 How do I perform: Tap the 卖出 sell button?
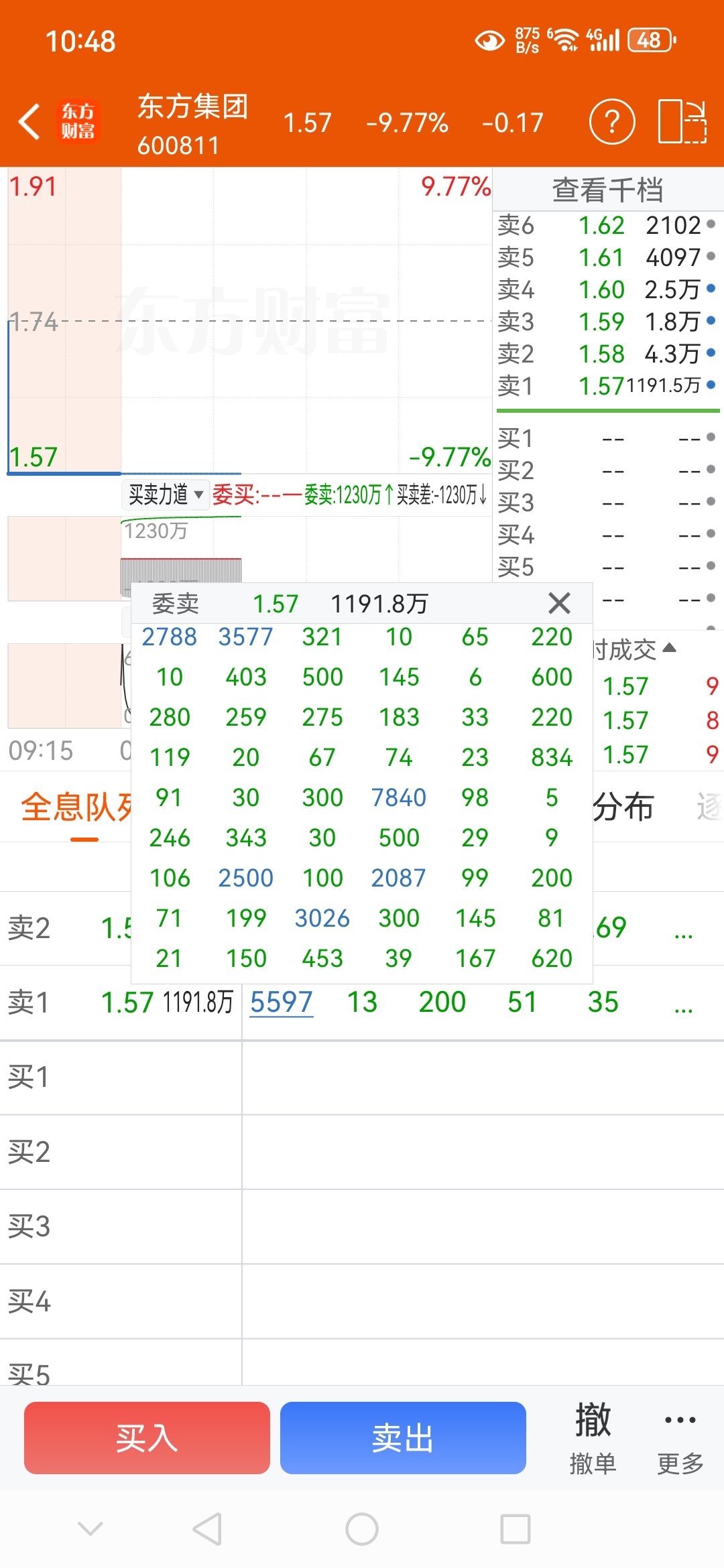tap(403, 1438)
